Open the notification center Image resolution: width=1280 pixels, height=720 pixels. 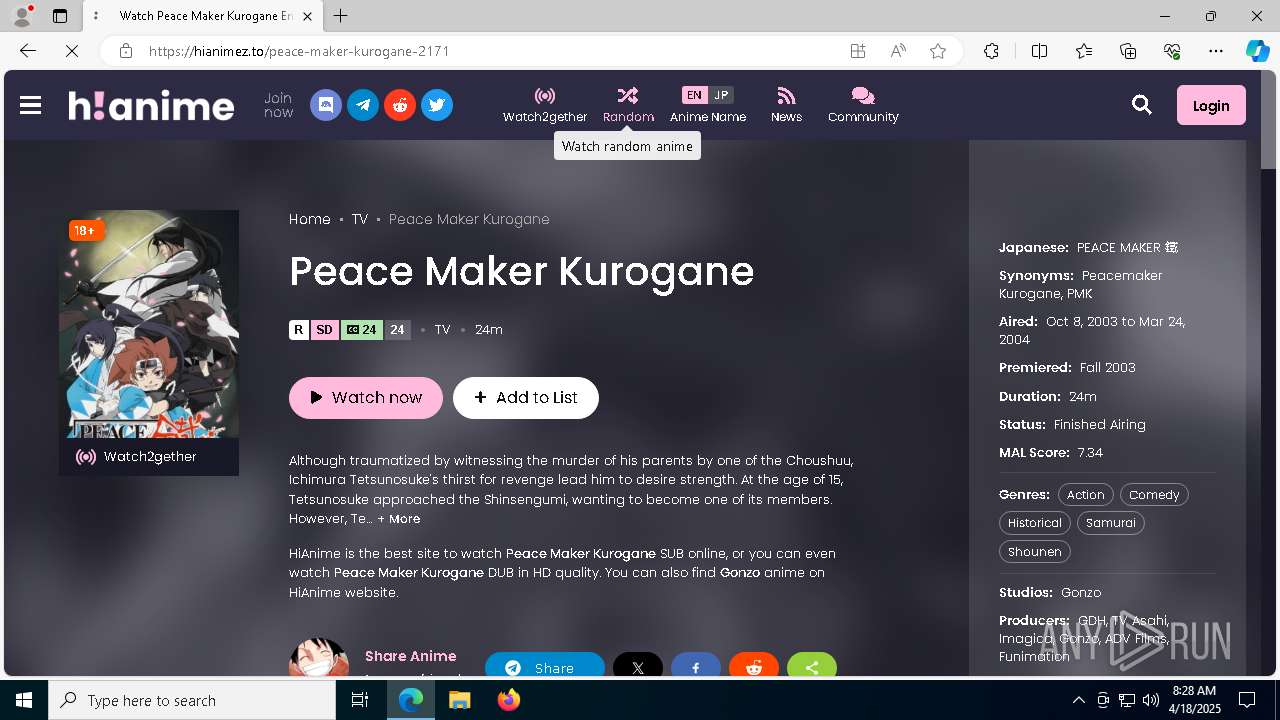pos(1247,700)
